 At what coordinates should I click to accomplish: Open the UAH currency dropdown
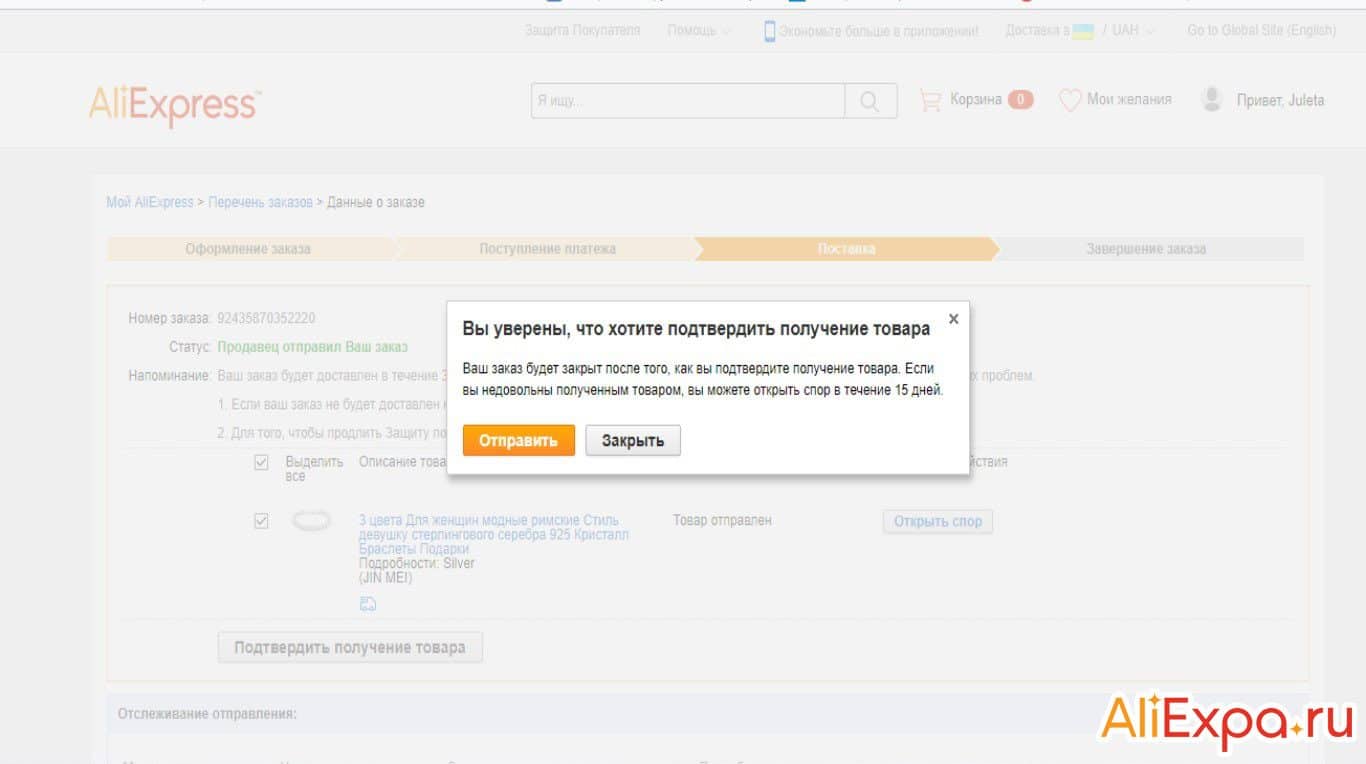[1133, 31]
